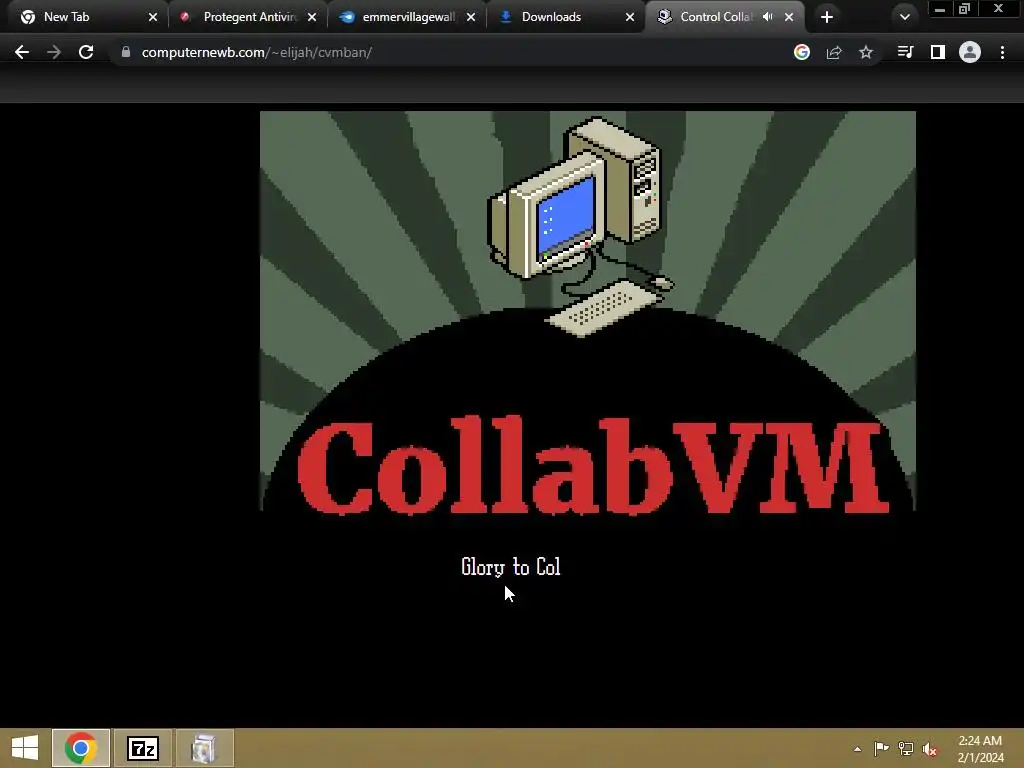Close the Control Collab tab
The image size is (1024, 768).
tap(789, 17)
